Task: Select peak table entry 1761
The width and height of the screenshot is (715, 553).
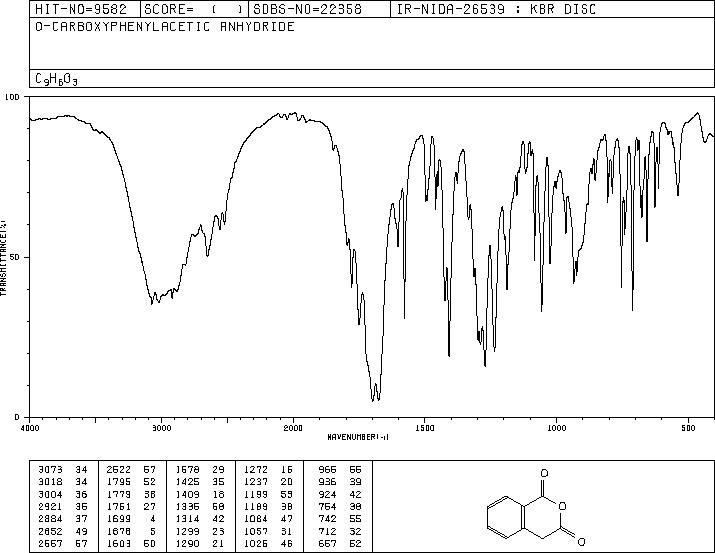Action: pyautogui.click(x=119, y=507)
